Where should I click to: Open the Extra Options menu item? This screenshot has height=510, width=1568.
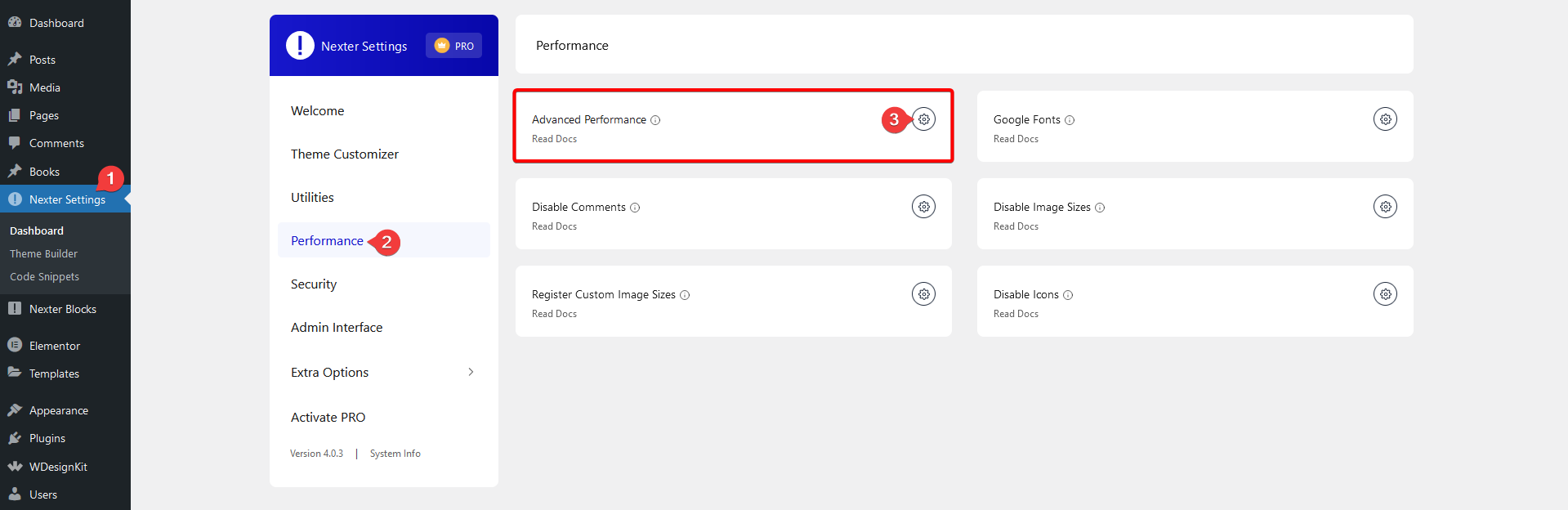[x=384, y=373]
